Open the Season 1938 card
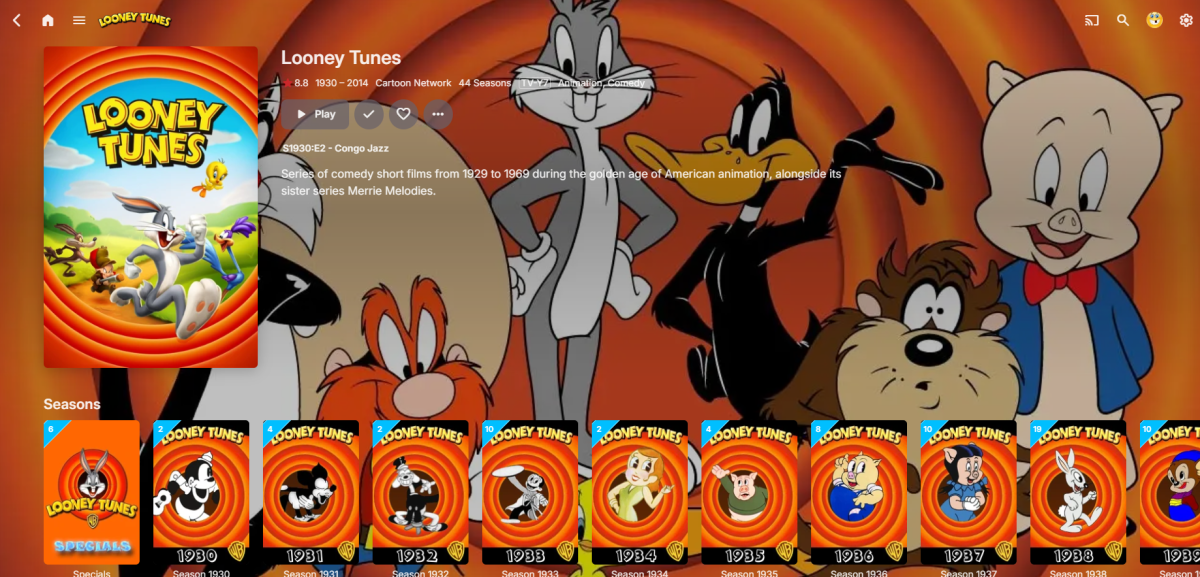This screenshot has height=577, width=1200. coord(1078,492)
